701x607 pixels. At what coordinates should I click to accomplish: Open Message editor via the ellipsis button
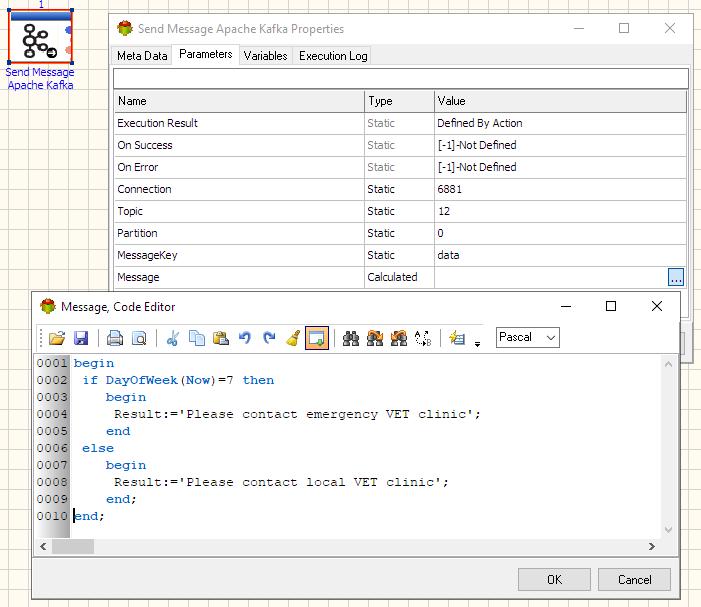click(x=676, y=277)
